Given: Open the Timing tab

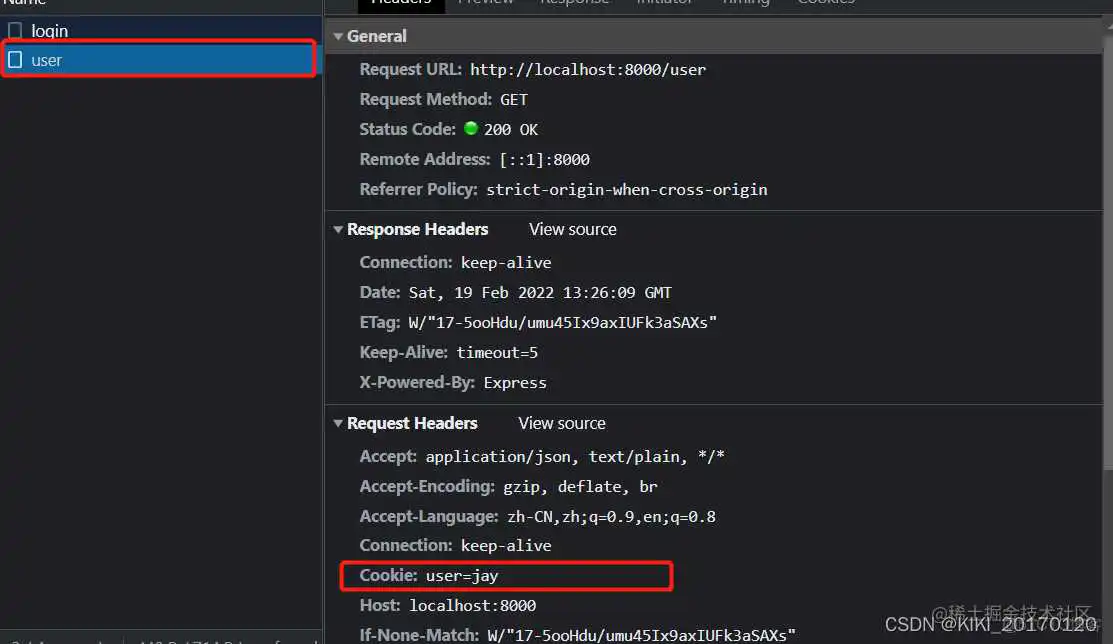Looking at the screenshot, I should click(x=745, y=4).
